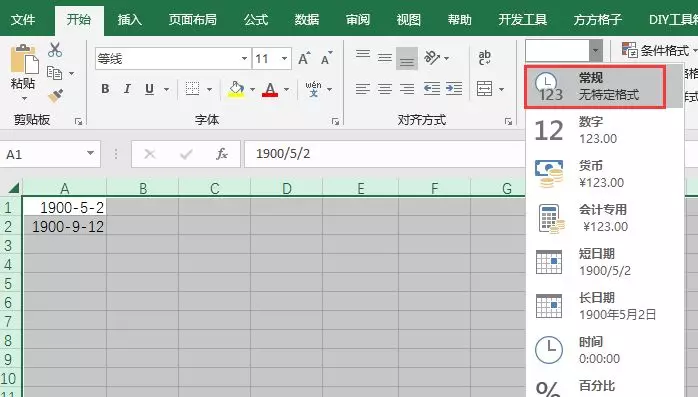This screenshot has height=397, width=698.
Task: Switch to the 开发工具 tab
Action: pyautogui.click(x=523, y=20)
